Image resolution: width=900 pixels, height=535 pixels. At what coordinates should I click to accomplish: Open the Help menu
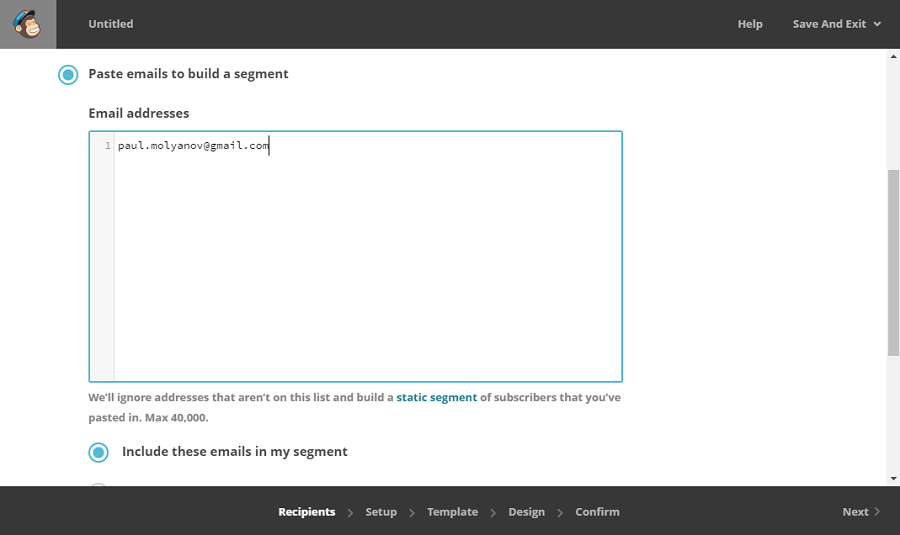(750, 24)
